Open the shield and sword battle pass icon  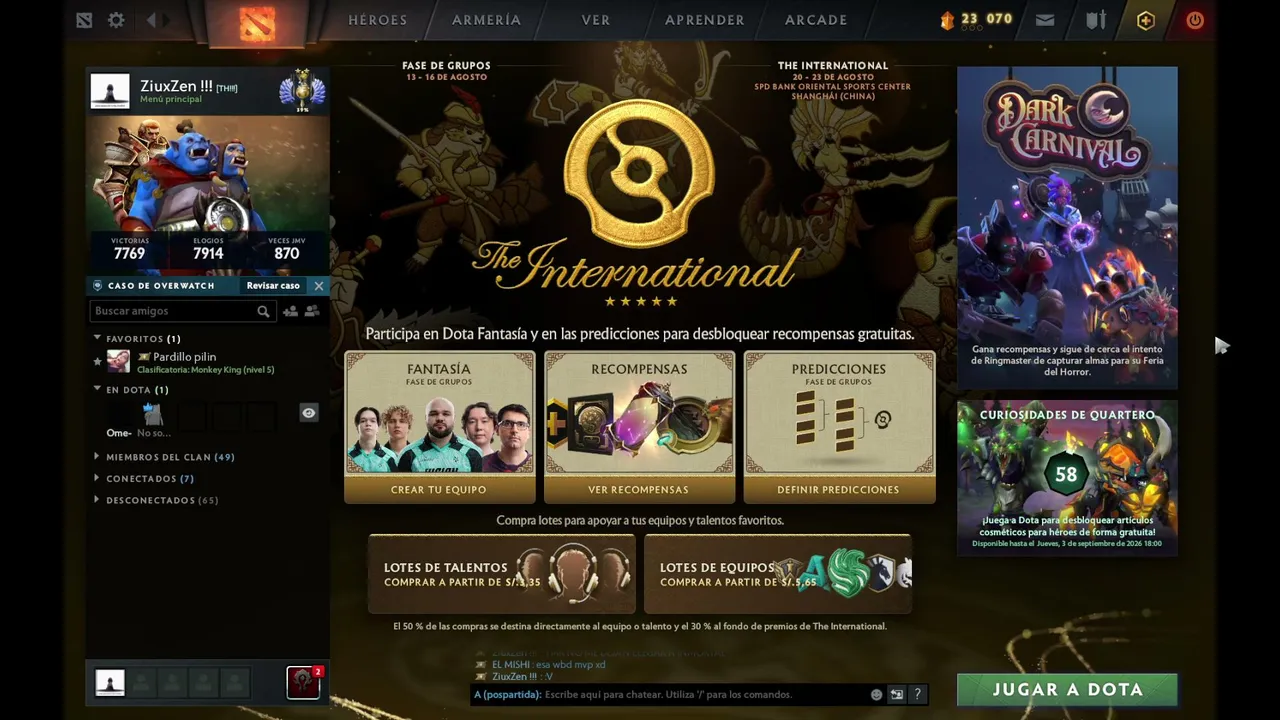tap(1096, 20)
